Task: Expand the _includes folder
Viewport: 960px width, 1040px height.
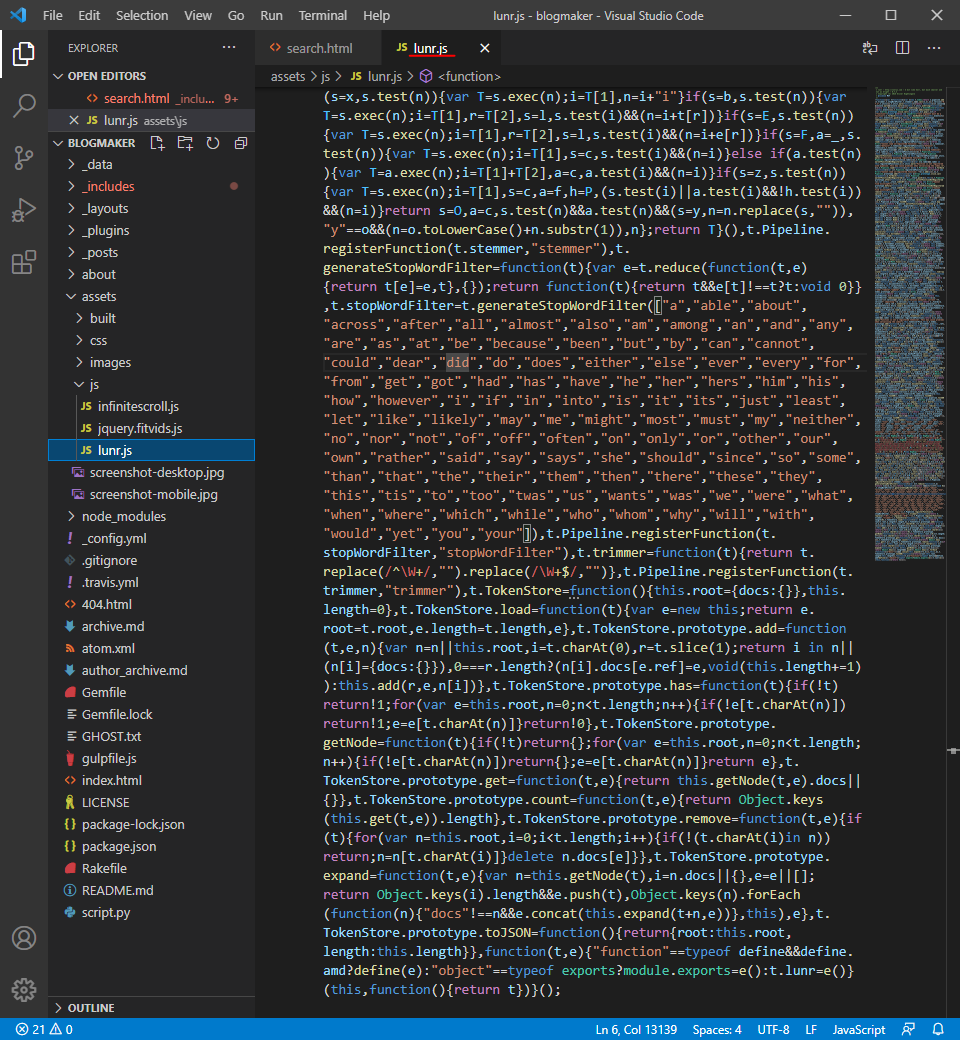Action: pyautogui.click(x=151, y=186)
